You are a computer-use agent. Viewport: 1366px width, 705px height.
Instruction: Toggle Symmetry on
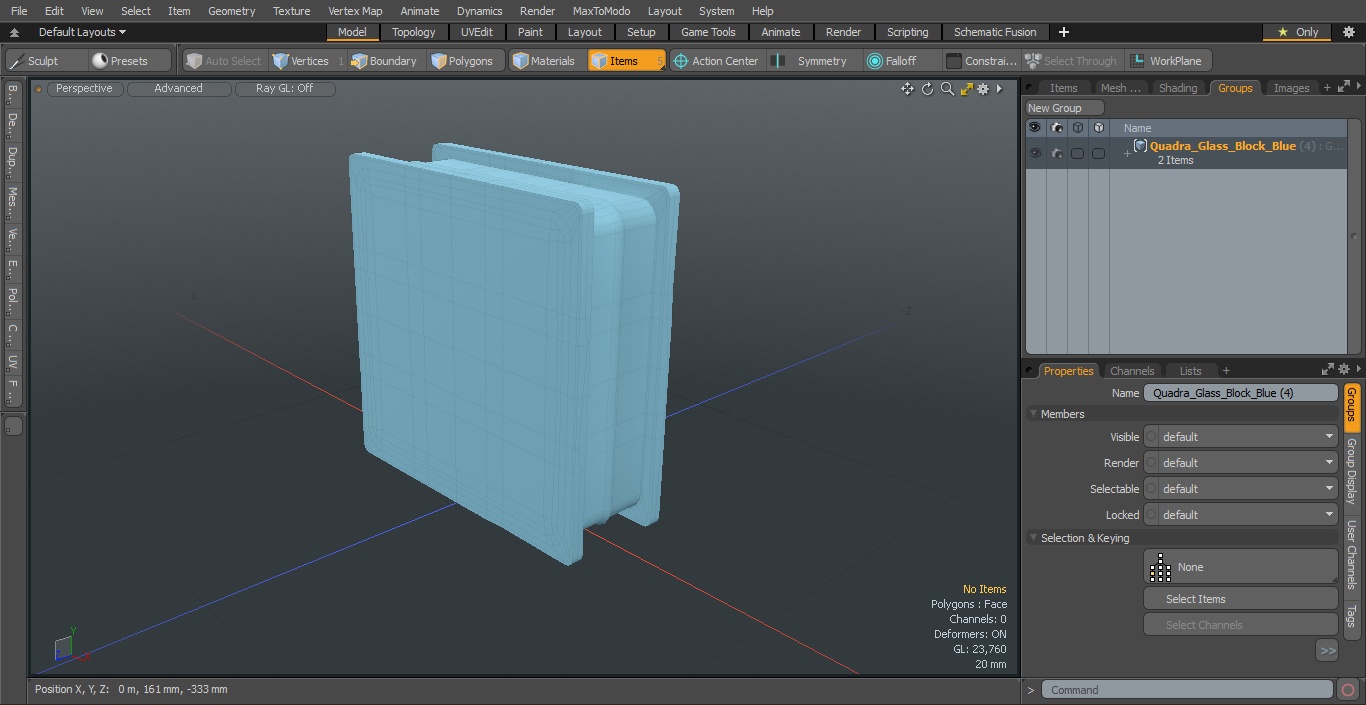tap(812, 61)
